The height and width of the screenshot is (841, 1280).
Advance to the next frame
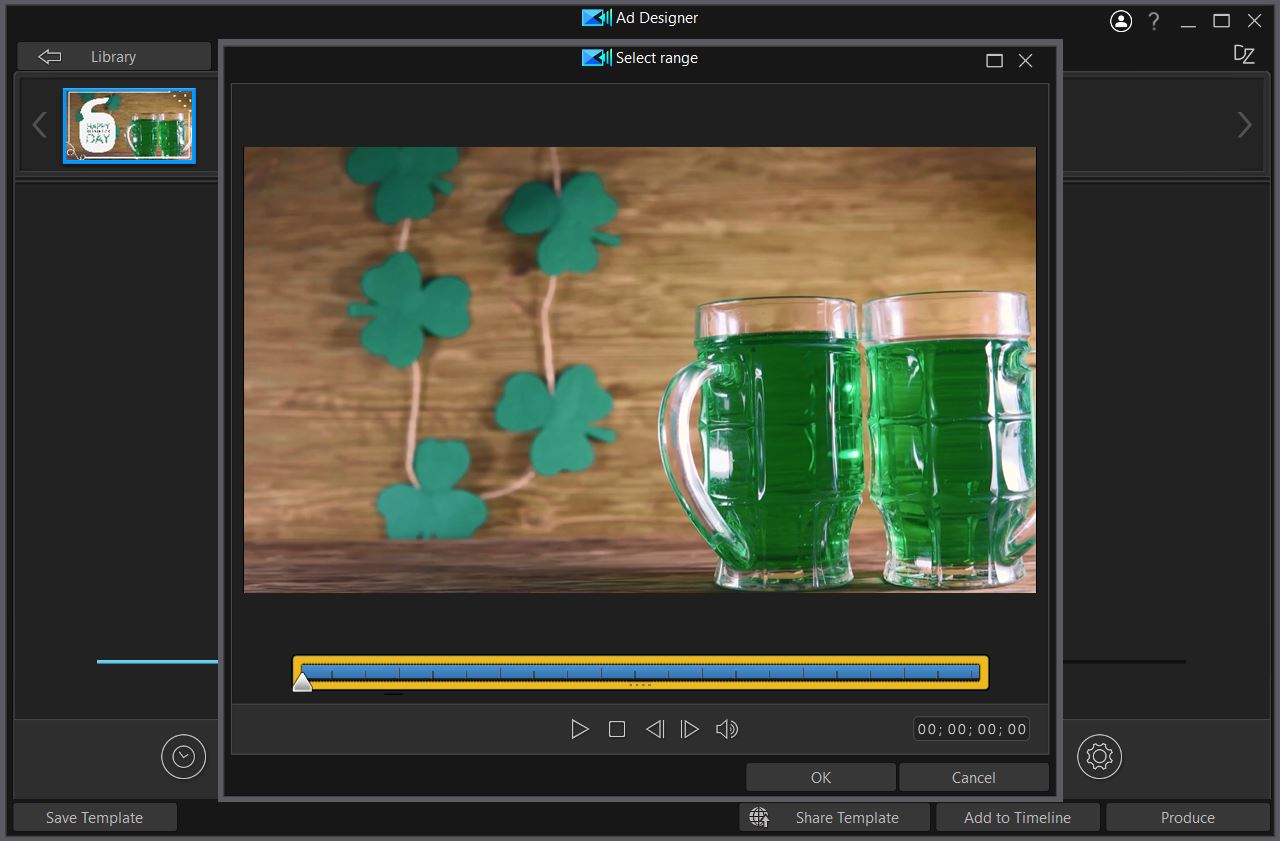(x=690, y=729)
